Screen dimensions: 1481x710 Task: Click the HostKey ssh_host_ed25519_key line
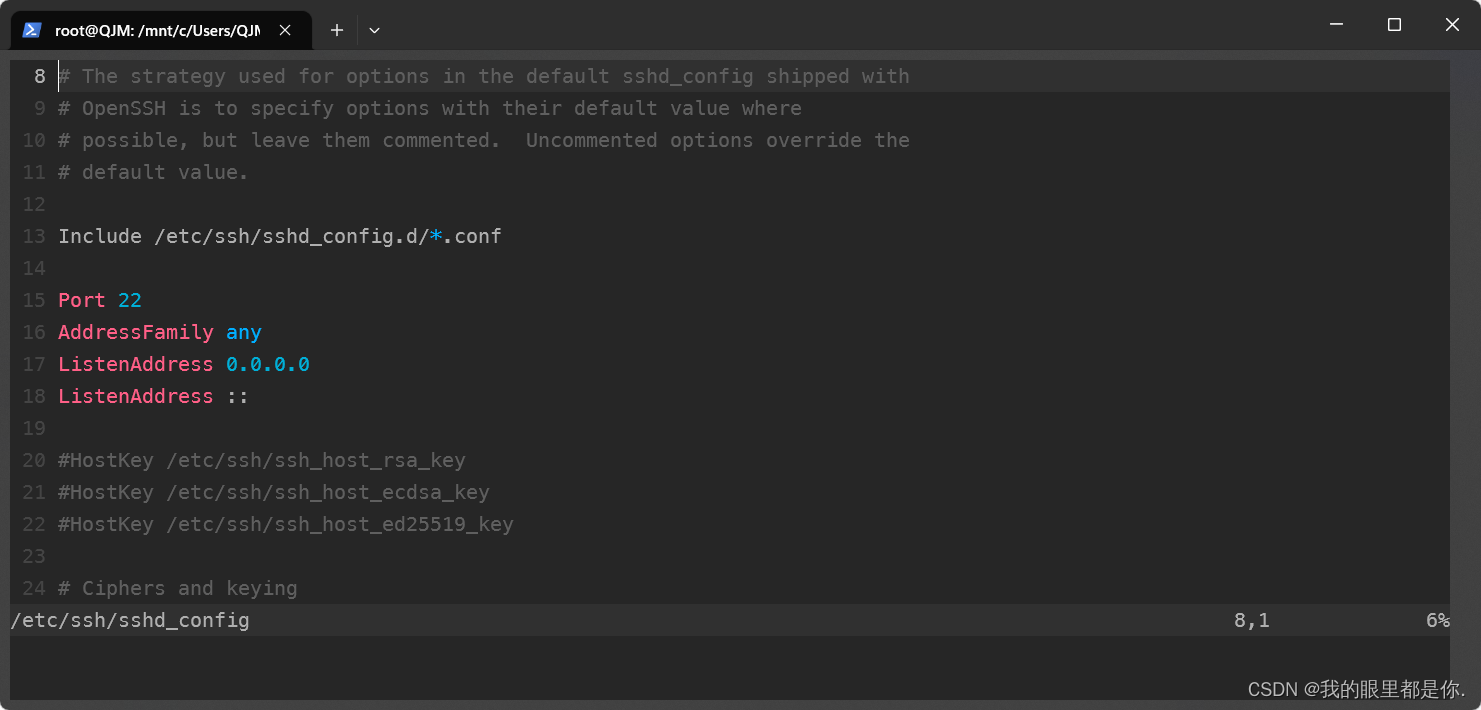(285, 524)
